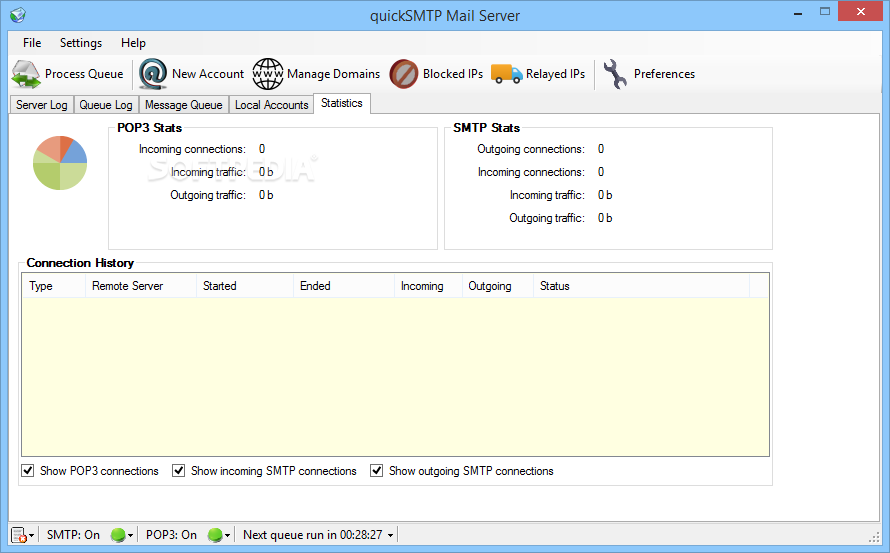Sort by the Incoming column header
This screenshot has height=553, width=890.
click(x=429, y=286)
